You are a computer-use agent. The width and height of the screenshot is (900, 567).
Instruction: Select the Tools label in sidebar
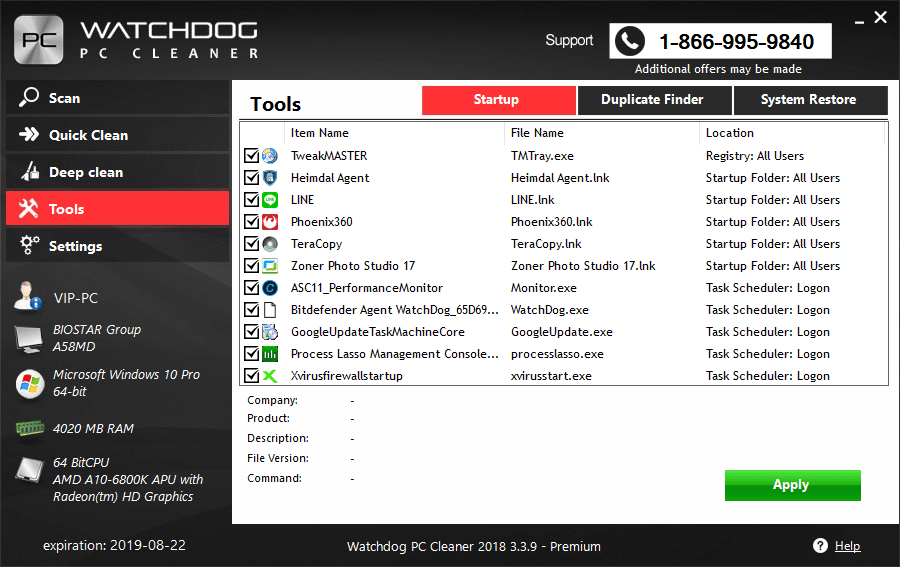[x=67, y=209]
